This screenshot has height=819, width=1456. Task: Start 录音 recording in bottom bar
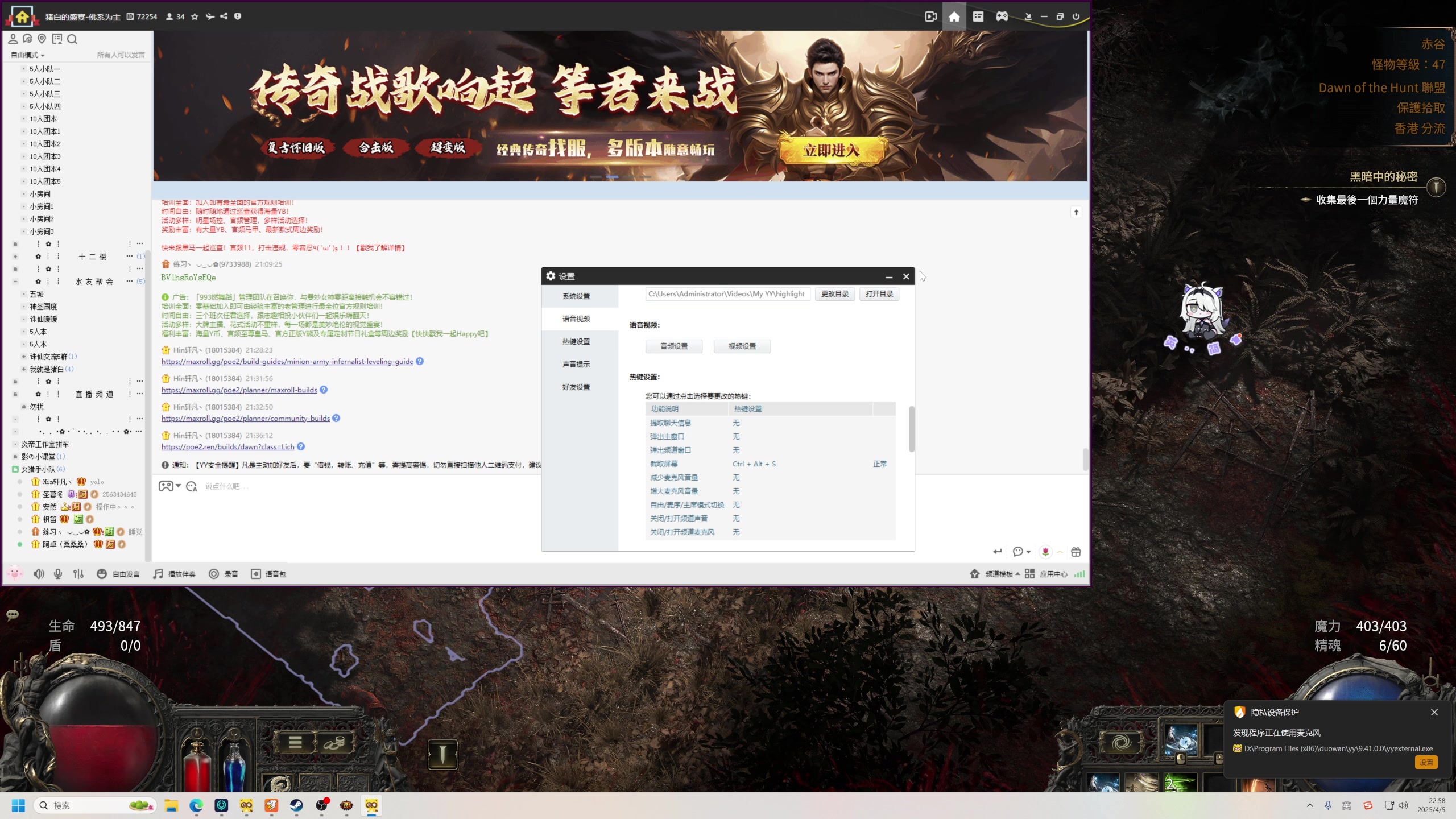point(224,574)
